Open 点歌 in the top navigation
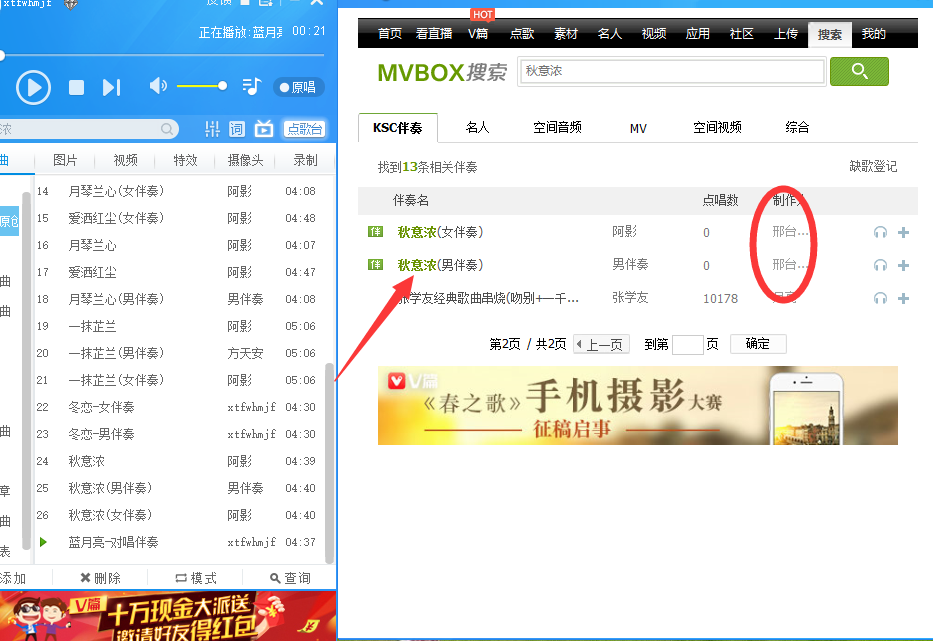Screen dimensions: 933x641 [x=522, y=34]
